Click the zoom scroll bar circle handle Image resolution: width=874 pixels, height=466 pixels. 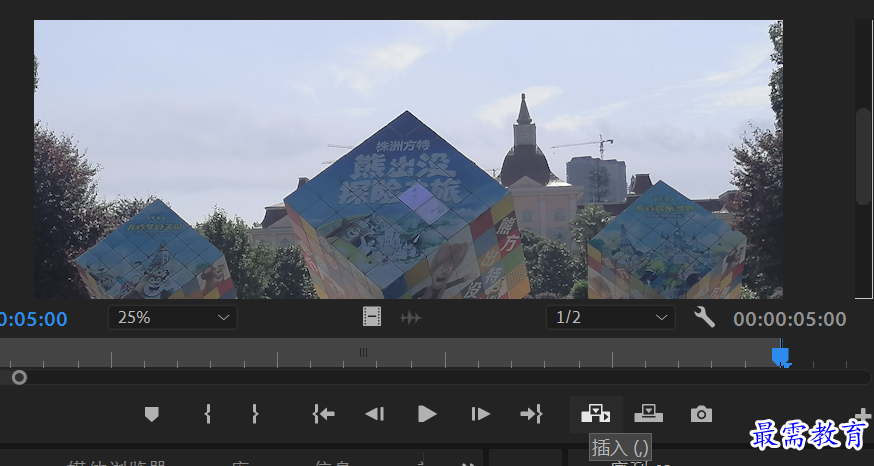pyautogui.click(x=20, y=378)
